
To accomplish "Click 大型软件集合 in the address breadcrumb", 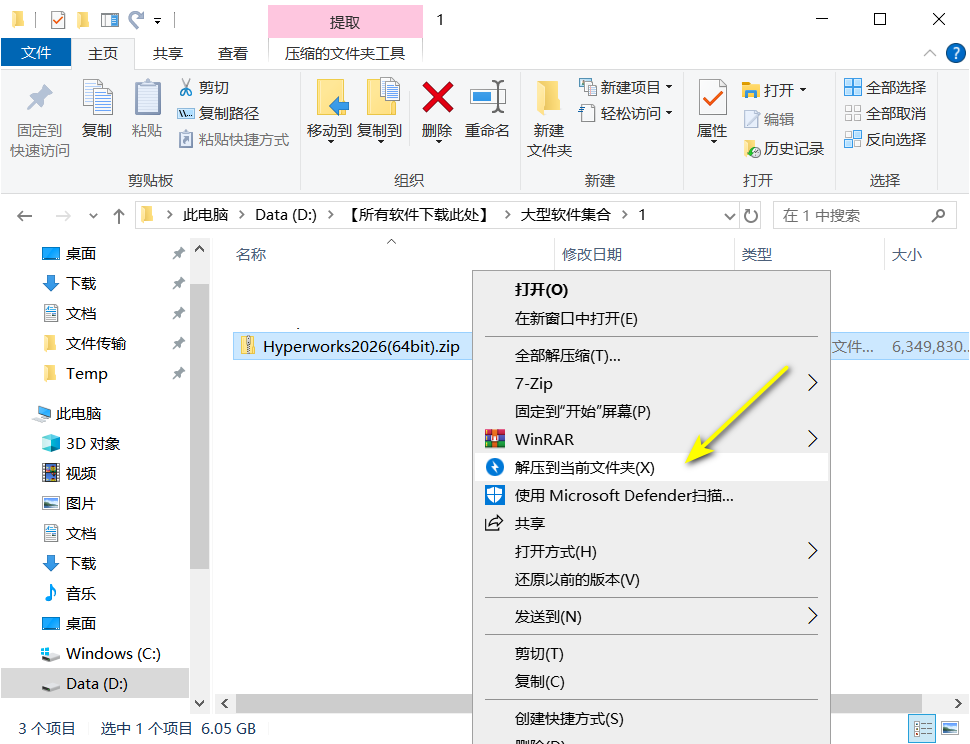I will click(x=565, y=215).
